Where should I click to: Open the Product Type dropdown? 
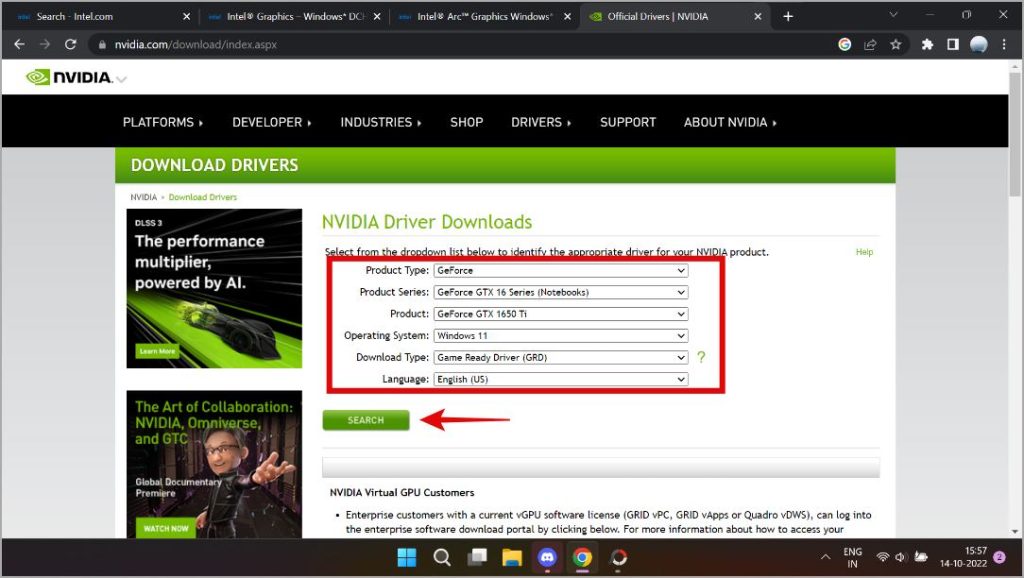pos(561,270)
